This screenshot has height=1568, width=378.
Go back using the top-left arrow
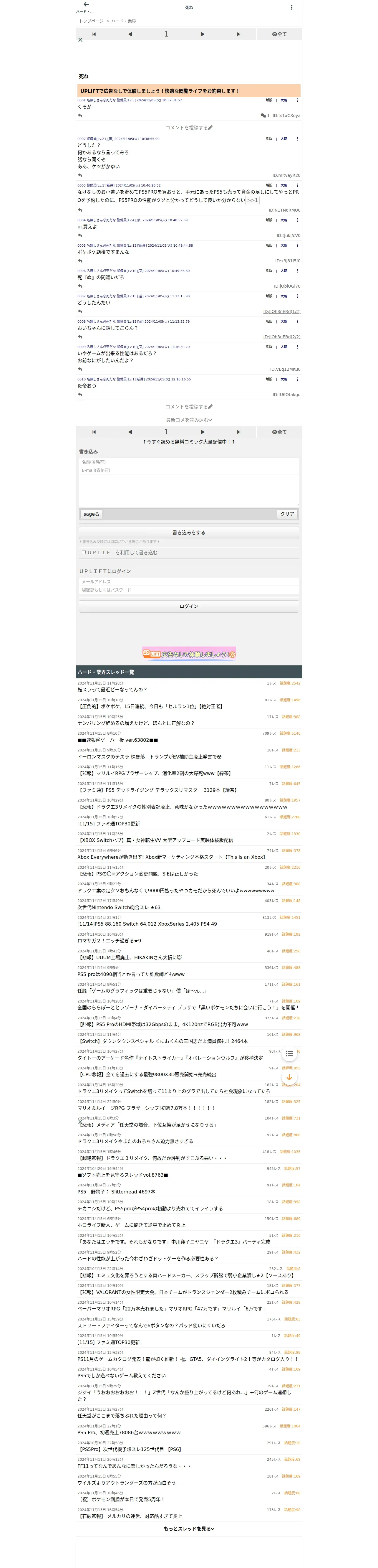coord(86,4)
